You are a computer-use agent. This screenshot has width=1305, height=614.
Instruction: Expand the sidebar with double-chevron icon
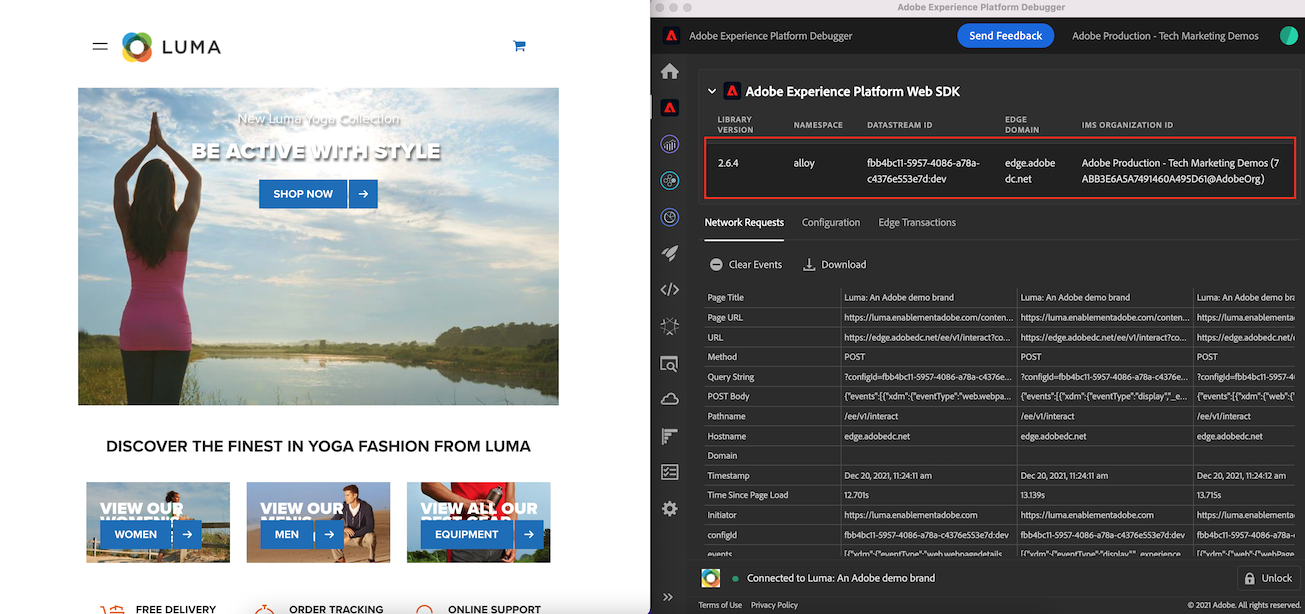[668, 597]
